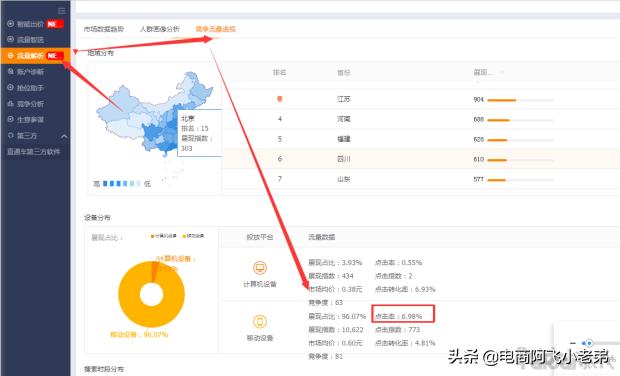Switch to the 人群画像分析 tab
The height and width of the screenshot is (376, 620).
click(x=160, y=29)
